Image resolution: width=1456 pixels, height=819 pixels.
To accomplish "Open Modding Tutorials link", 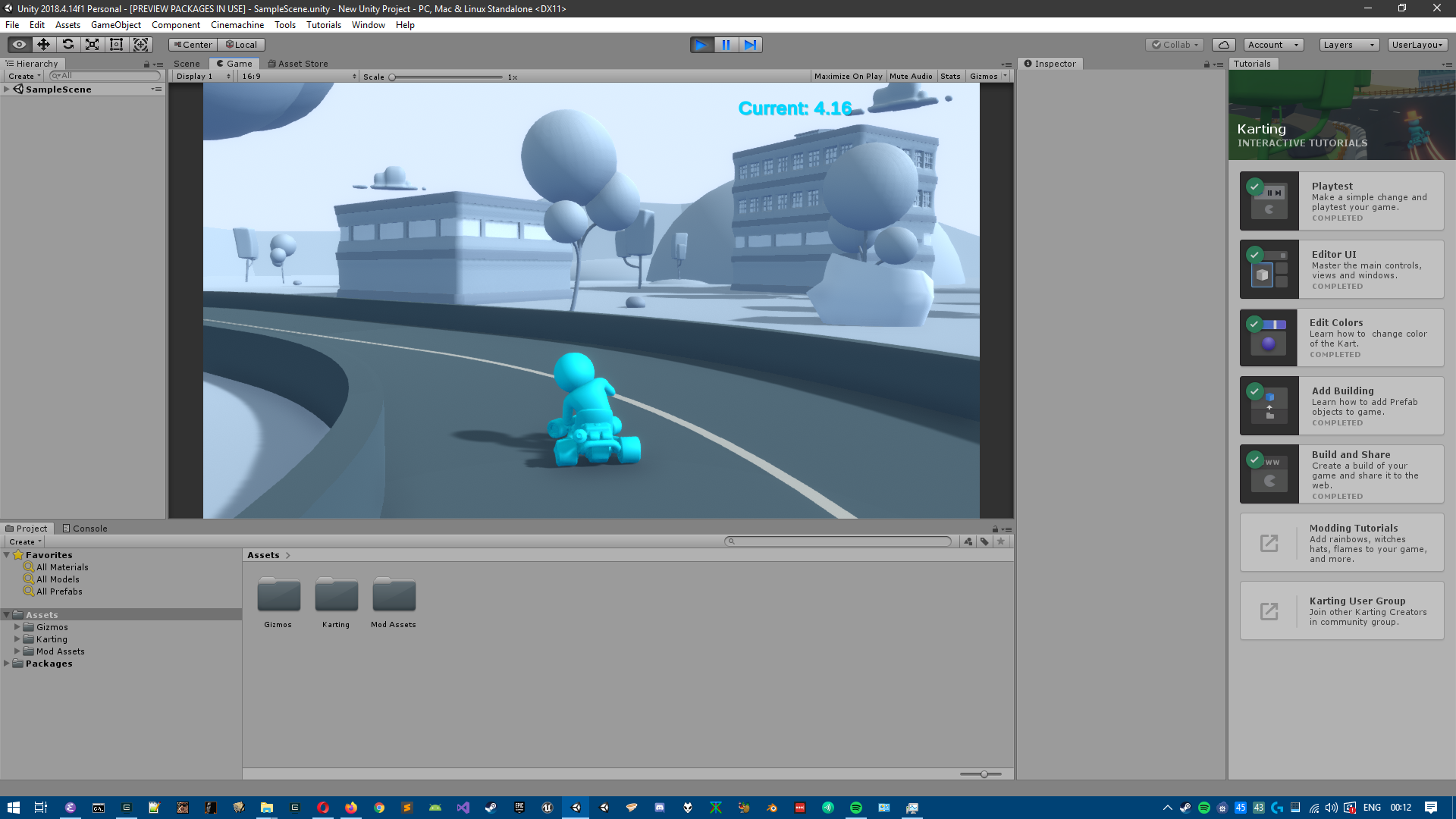I will pos(1341,543).
